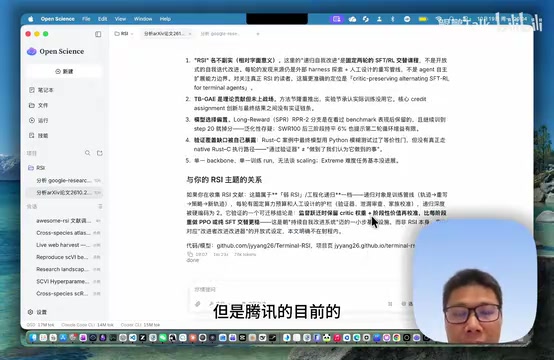
Task: Open session Live web harvest
Action: pyautogui.click(x=64, y=245)
